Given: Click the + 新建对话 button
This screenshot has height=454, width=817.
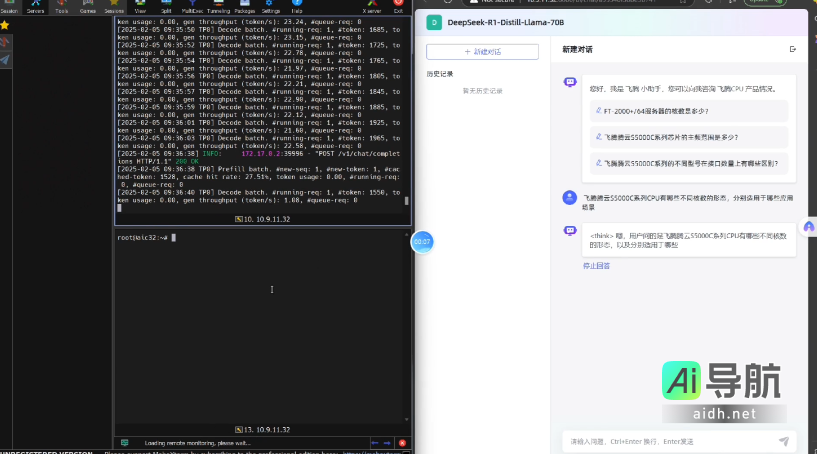Looking at the screenshot, I should point(482,52).
